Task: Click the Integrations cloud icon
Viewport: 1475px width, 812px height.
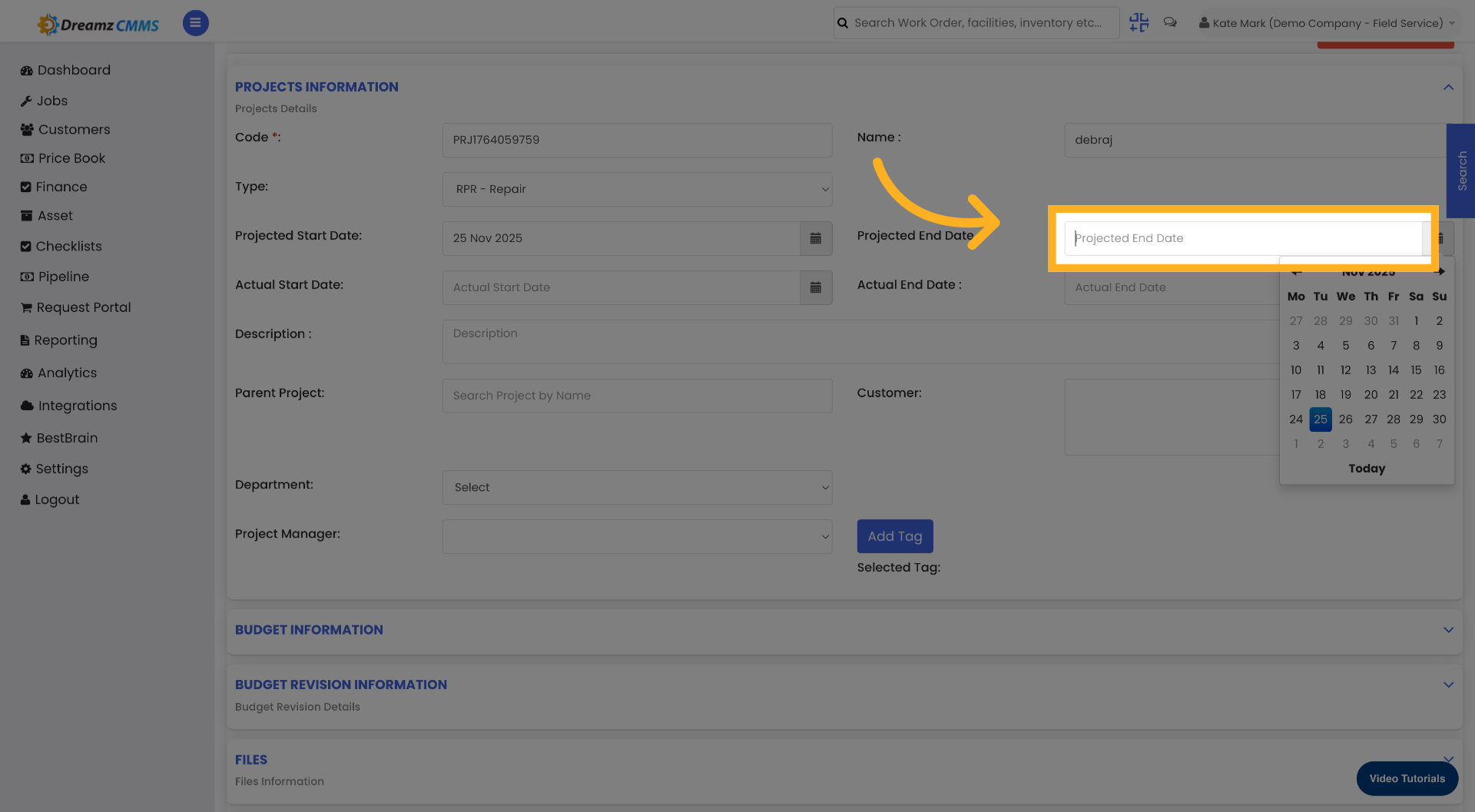Action: pyautogui.click(x=27, y=406)
